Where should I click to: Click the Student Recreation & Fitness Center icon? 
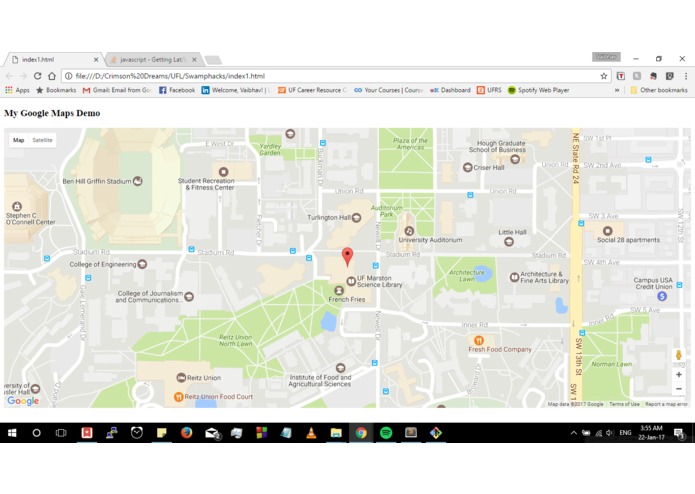[223, 171]
